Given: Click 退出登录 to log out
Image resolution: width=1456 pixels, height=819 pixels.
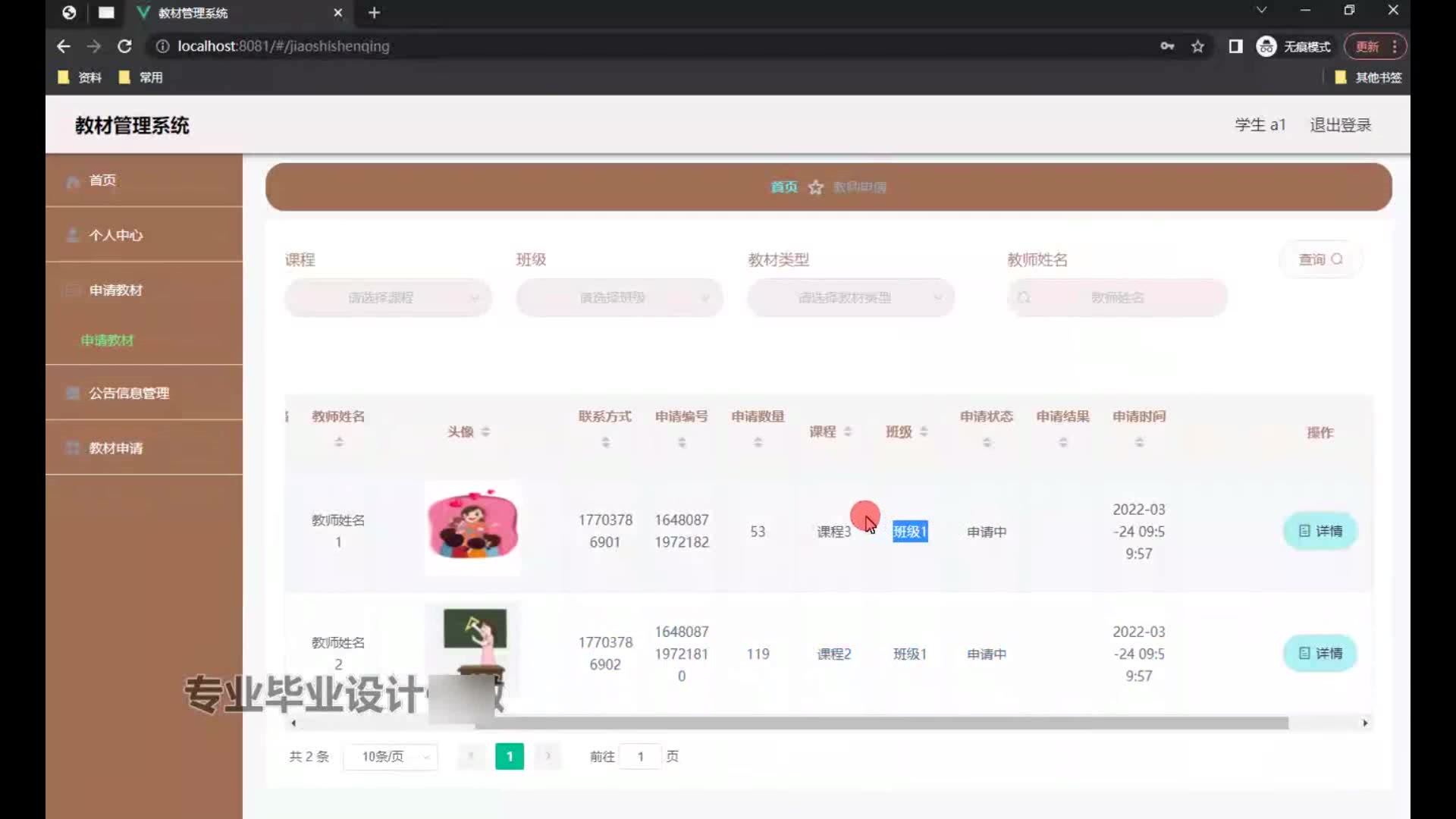Looking at the screenshot, I should point(1340,125).
